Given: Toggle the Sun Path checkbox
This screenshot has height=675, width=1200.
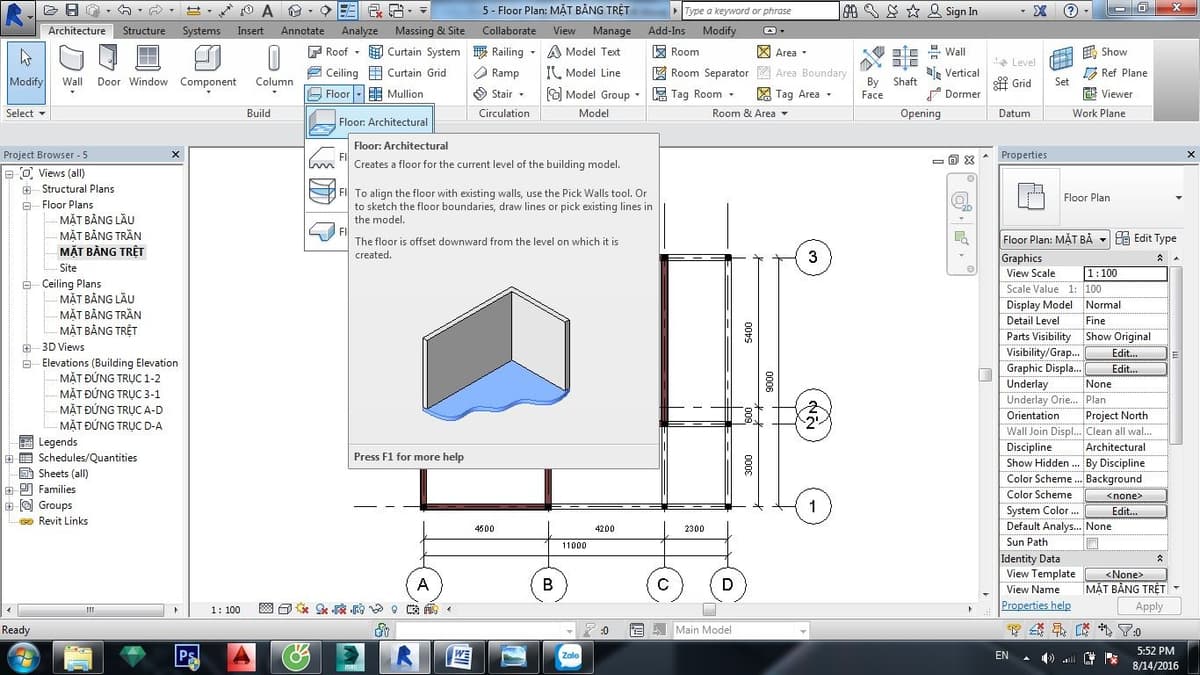Looking at the screenshot, I should point(1092,543).
